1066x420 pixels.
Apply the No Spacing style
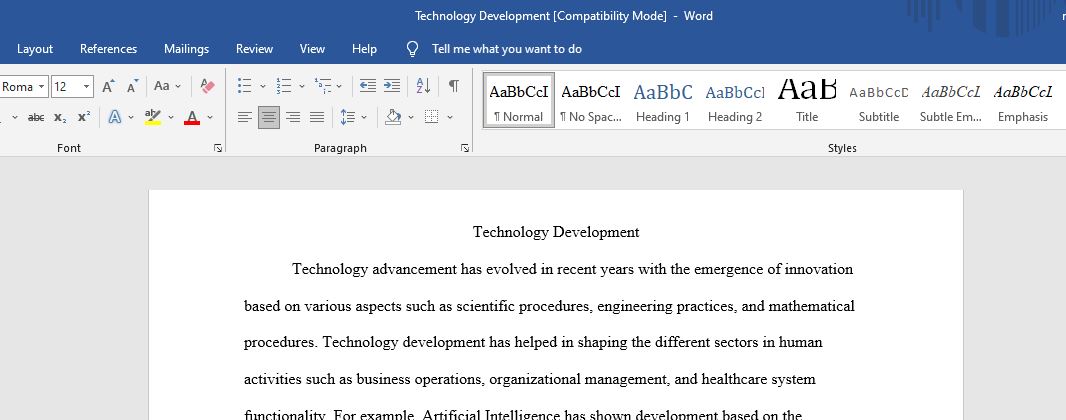(591, 100)
